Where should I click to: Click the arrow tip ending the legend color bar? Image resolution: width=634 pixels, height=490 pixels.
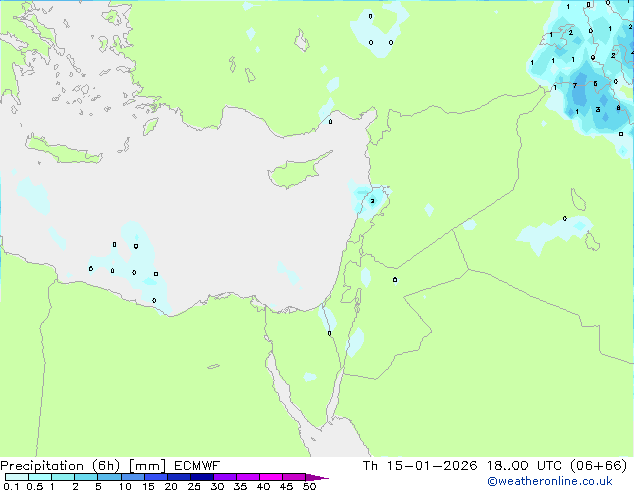[318, 477]
